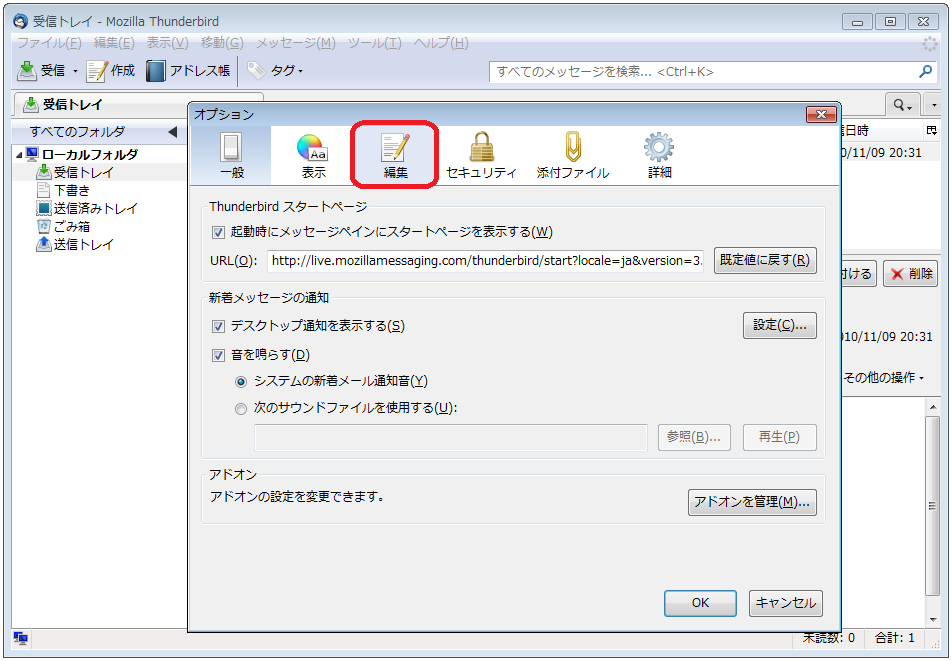952x661 pixels.
Task: Open the 一般 options panel
Action: 231,155
